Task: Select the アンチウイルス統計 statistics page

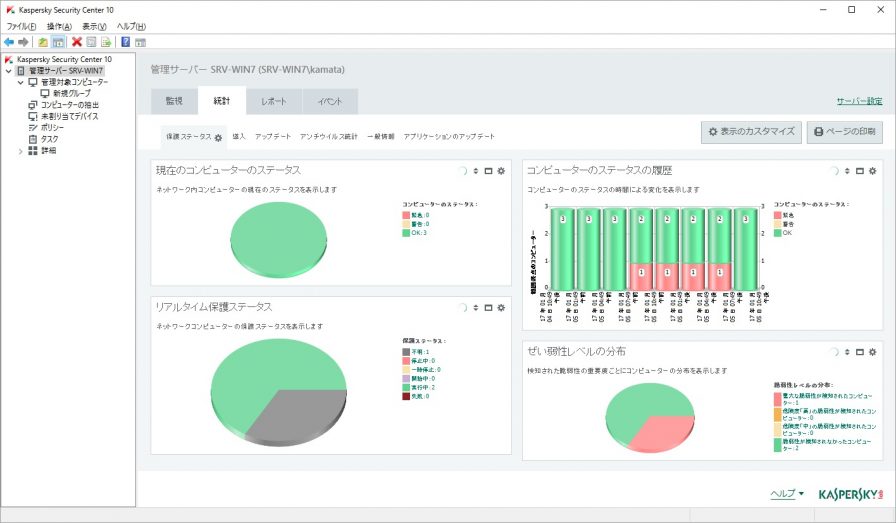Action: pos(329,137)
